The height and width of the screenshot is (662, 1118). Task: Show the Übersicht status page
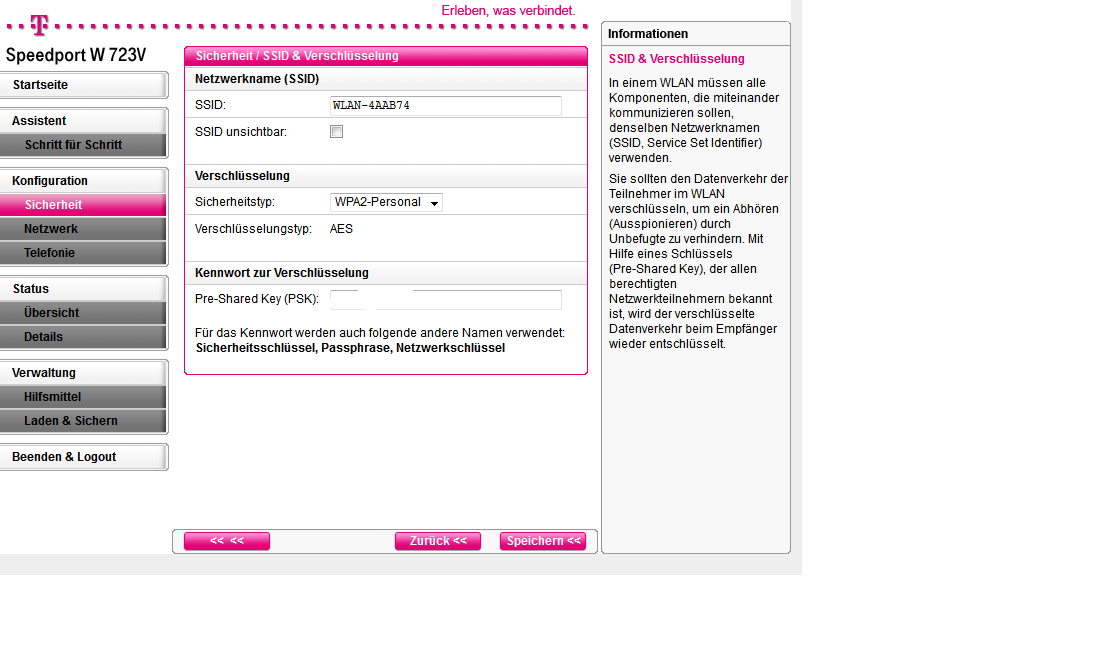pos(83,313)
